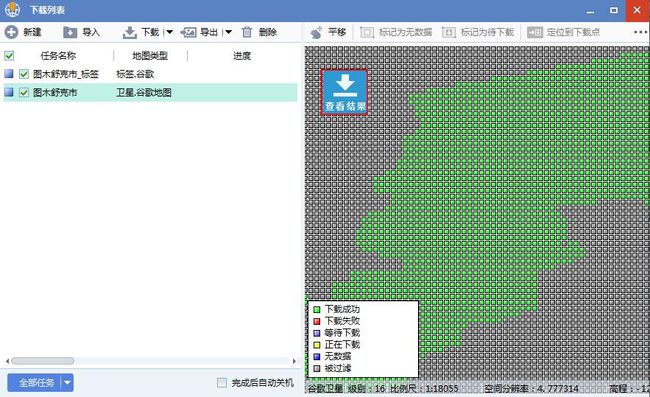
Task: Click the 卫星.谷歌地图 map type cell
Action: tap(144, 92)
